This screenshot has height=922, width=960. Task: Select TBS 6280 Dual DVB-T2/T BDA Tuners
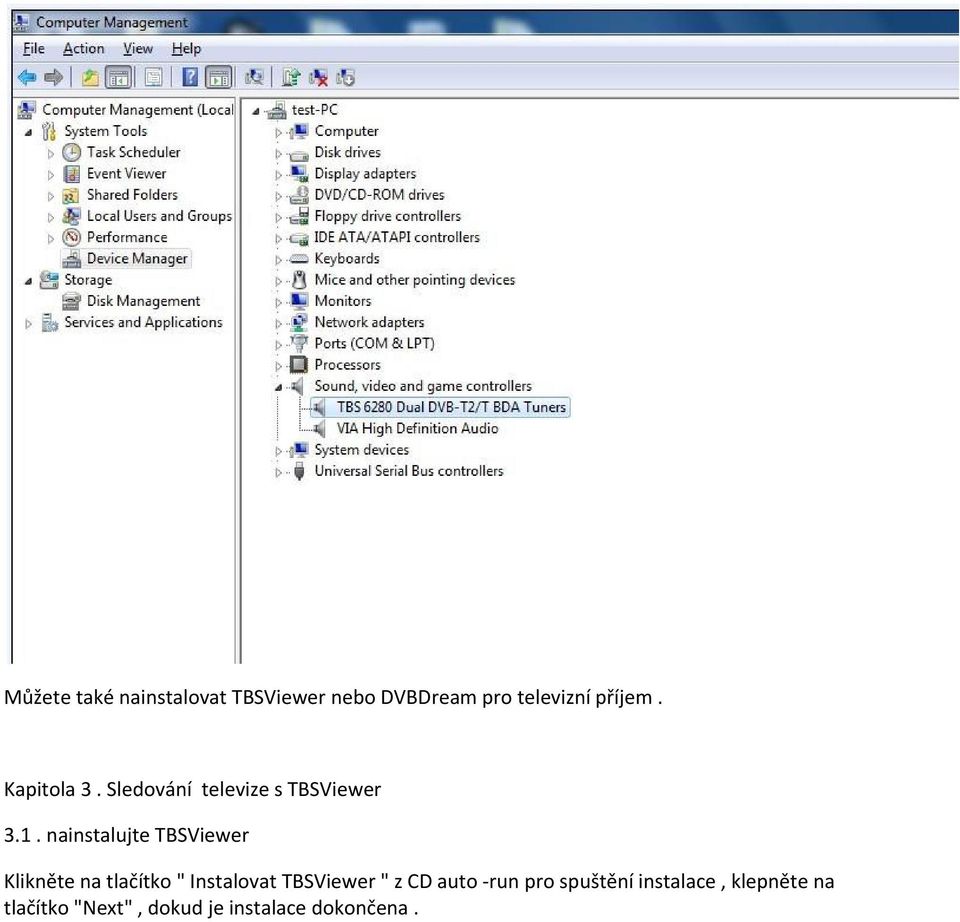coord(451,407)
